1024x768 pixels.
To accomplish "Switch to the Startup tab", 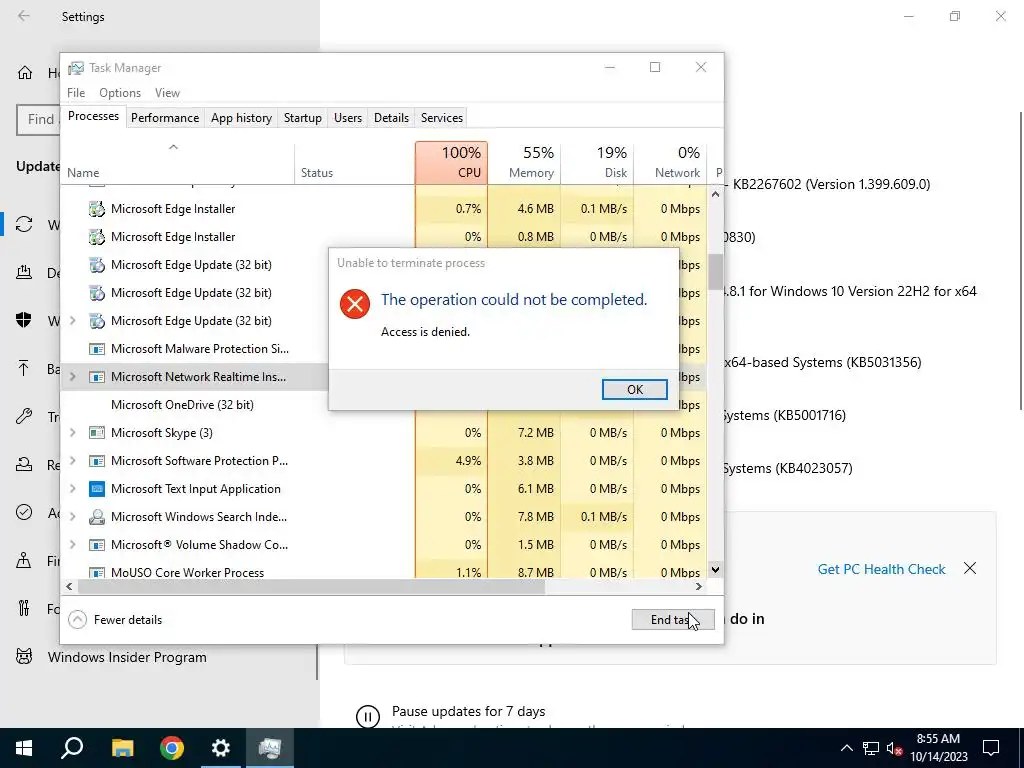I will (302, 118).
